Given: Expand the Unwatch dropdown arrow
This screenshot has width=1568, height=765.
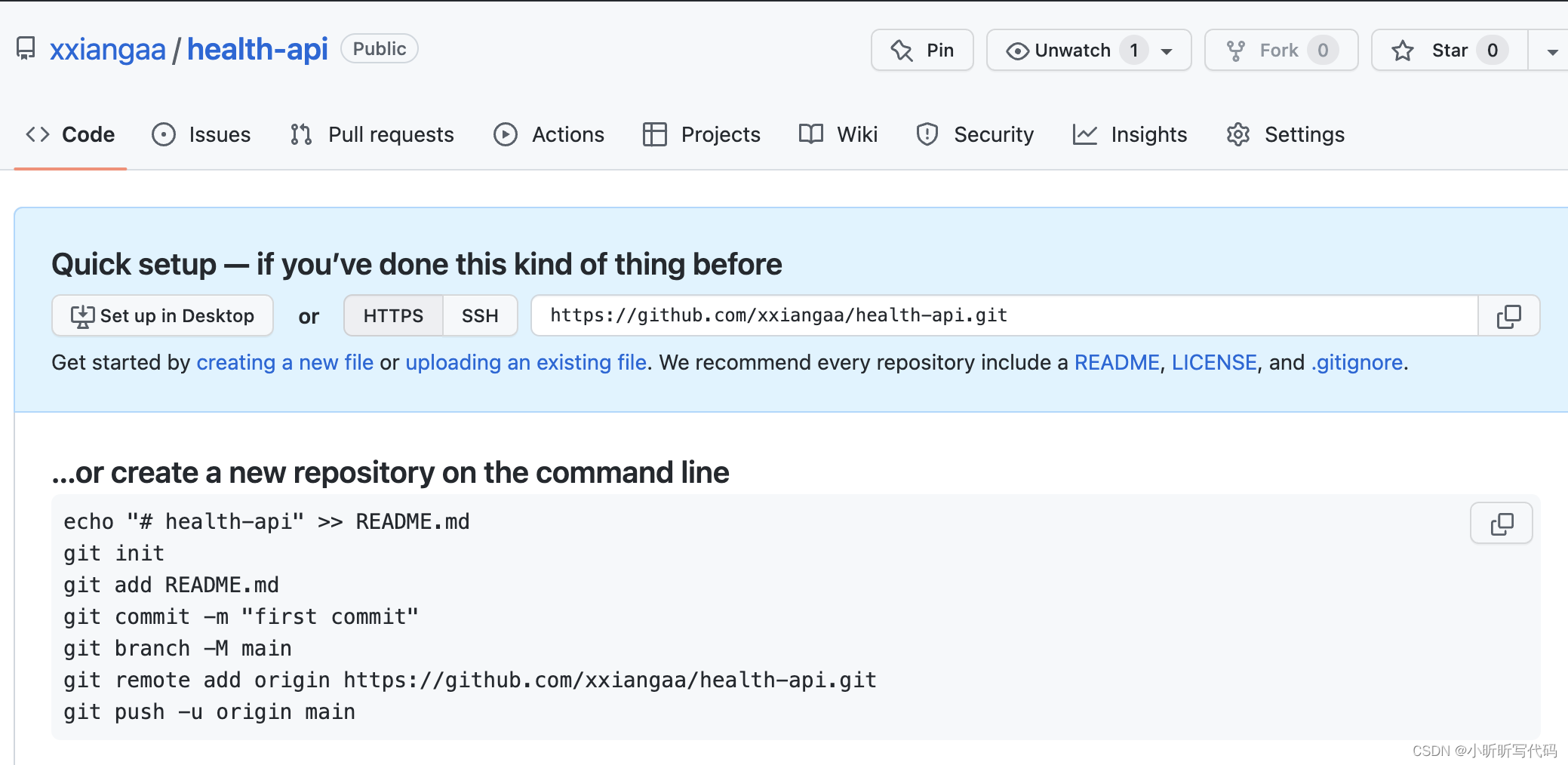Looking at the screenshot, I should click(x=1167, y=51).
